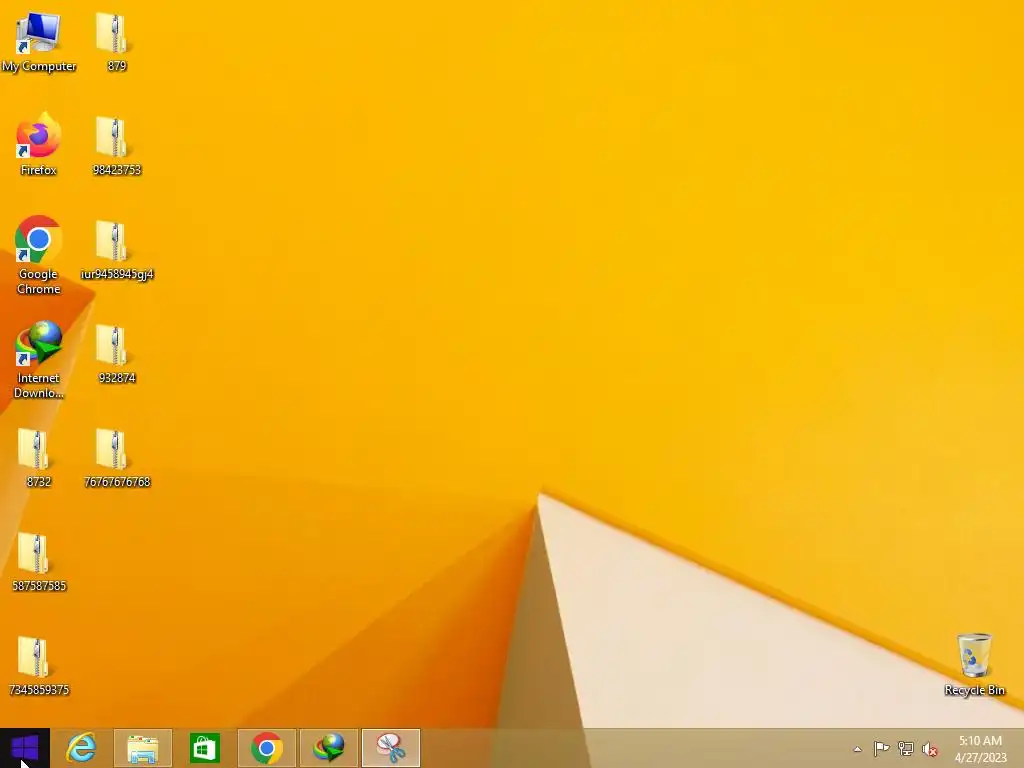The image size is (1024, 768).
Task: Launch Google Chrome from the taskbar
Action: (266, 748)
